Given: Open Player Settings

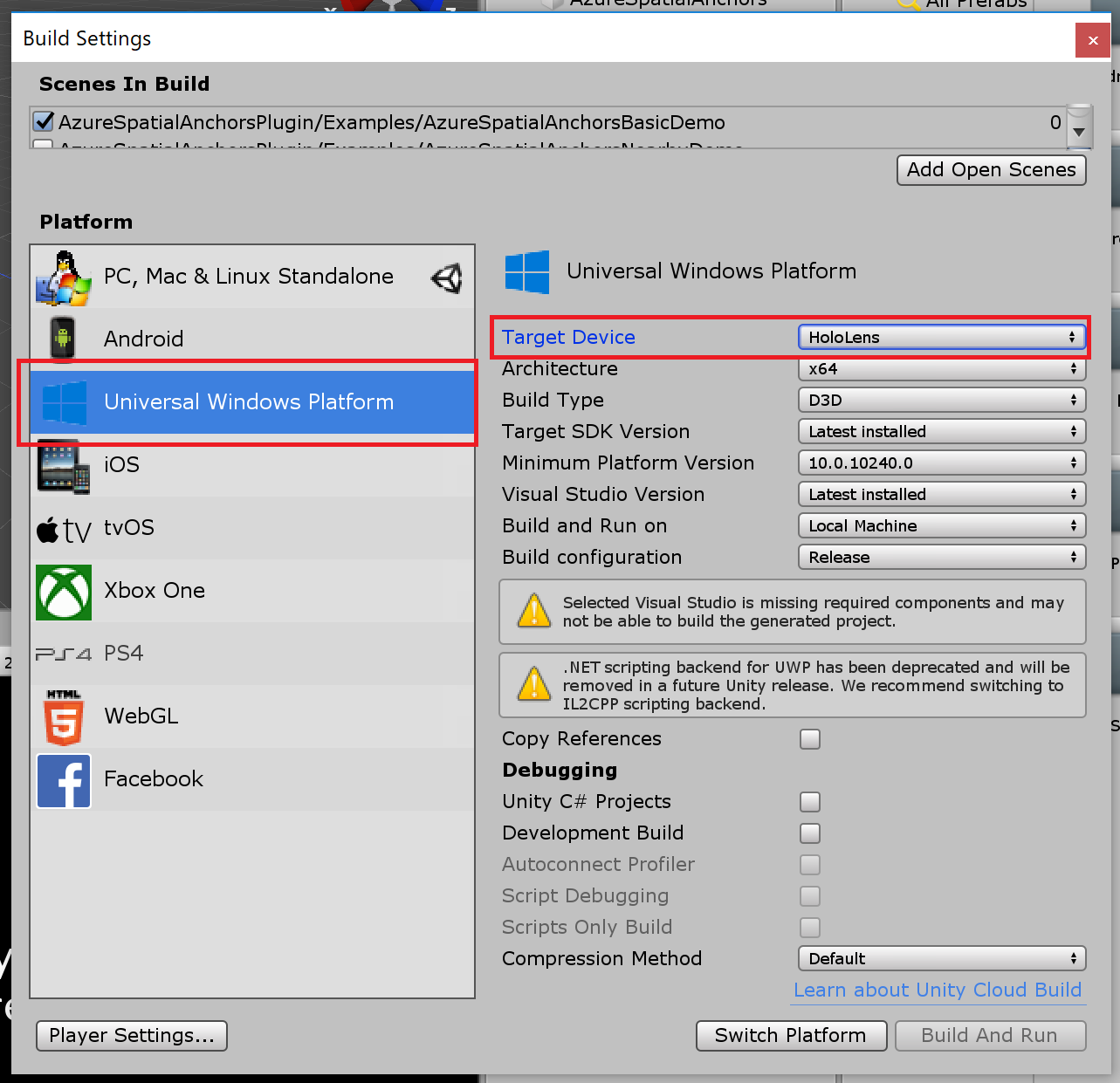Looking at the screenshot, I should [132, 1036].
